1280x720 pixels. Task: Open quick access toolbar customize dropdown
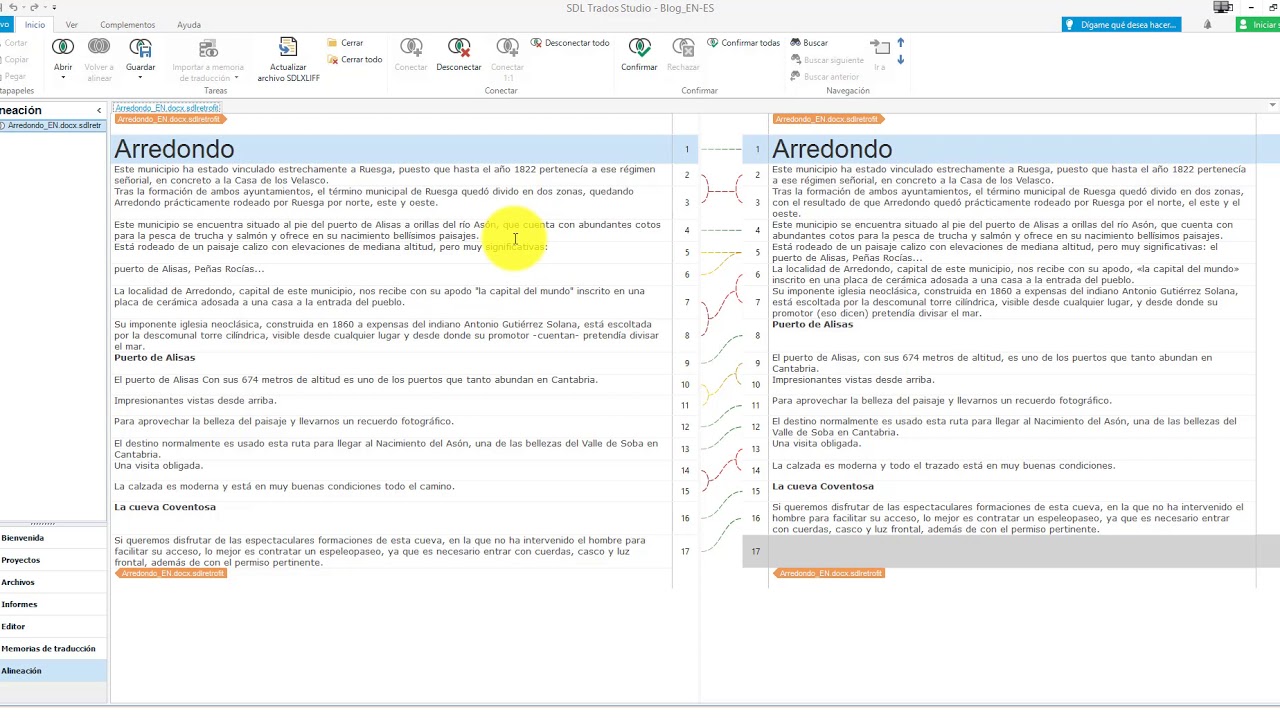click(54, 7)
